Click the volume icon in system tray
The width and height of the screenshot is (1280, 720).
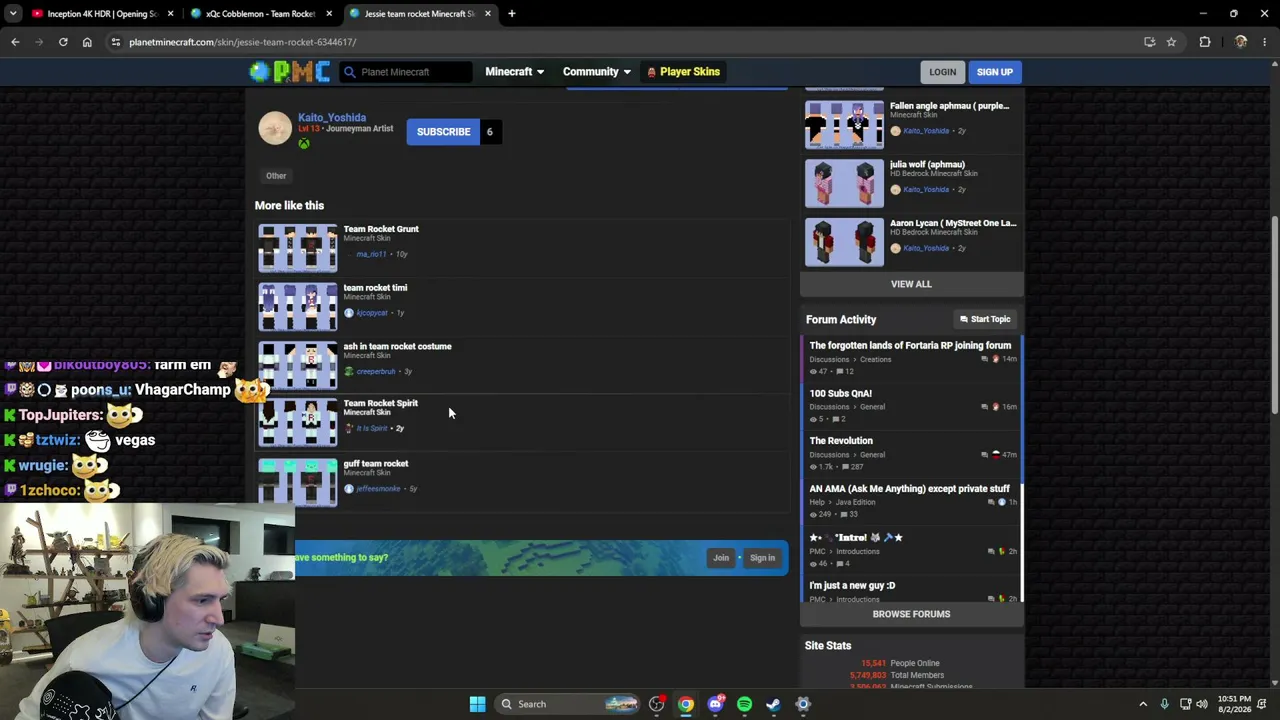(x=1202, y=704)
